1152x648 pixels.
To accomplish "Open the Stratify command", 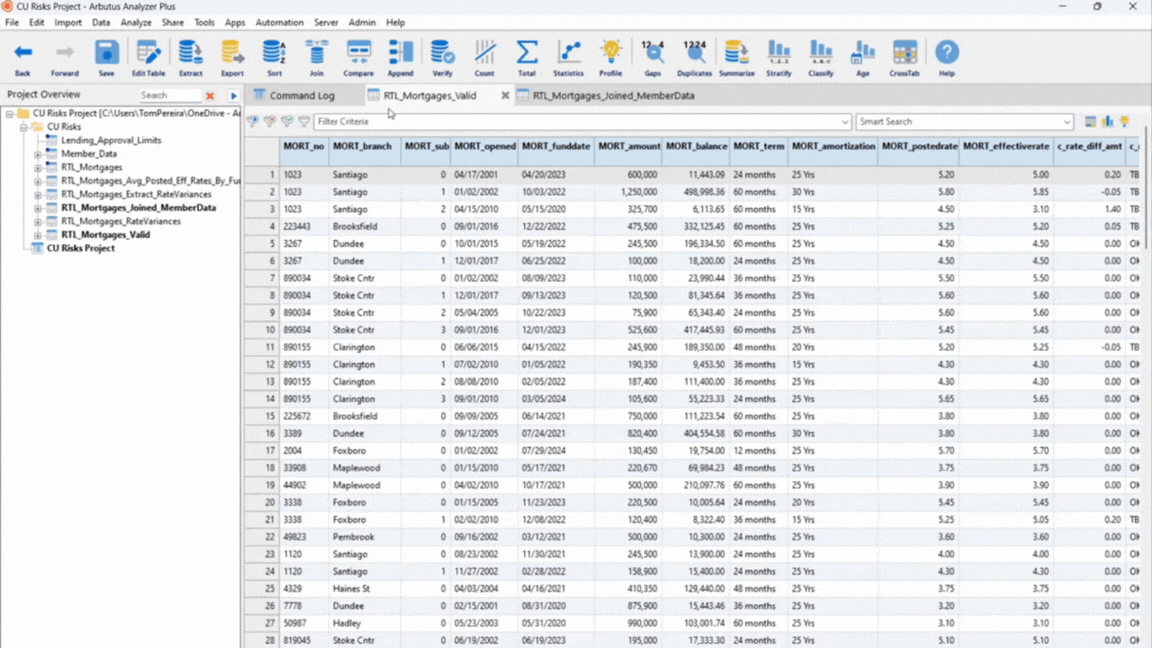I will [x=779, y=52].
